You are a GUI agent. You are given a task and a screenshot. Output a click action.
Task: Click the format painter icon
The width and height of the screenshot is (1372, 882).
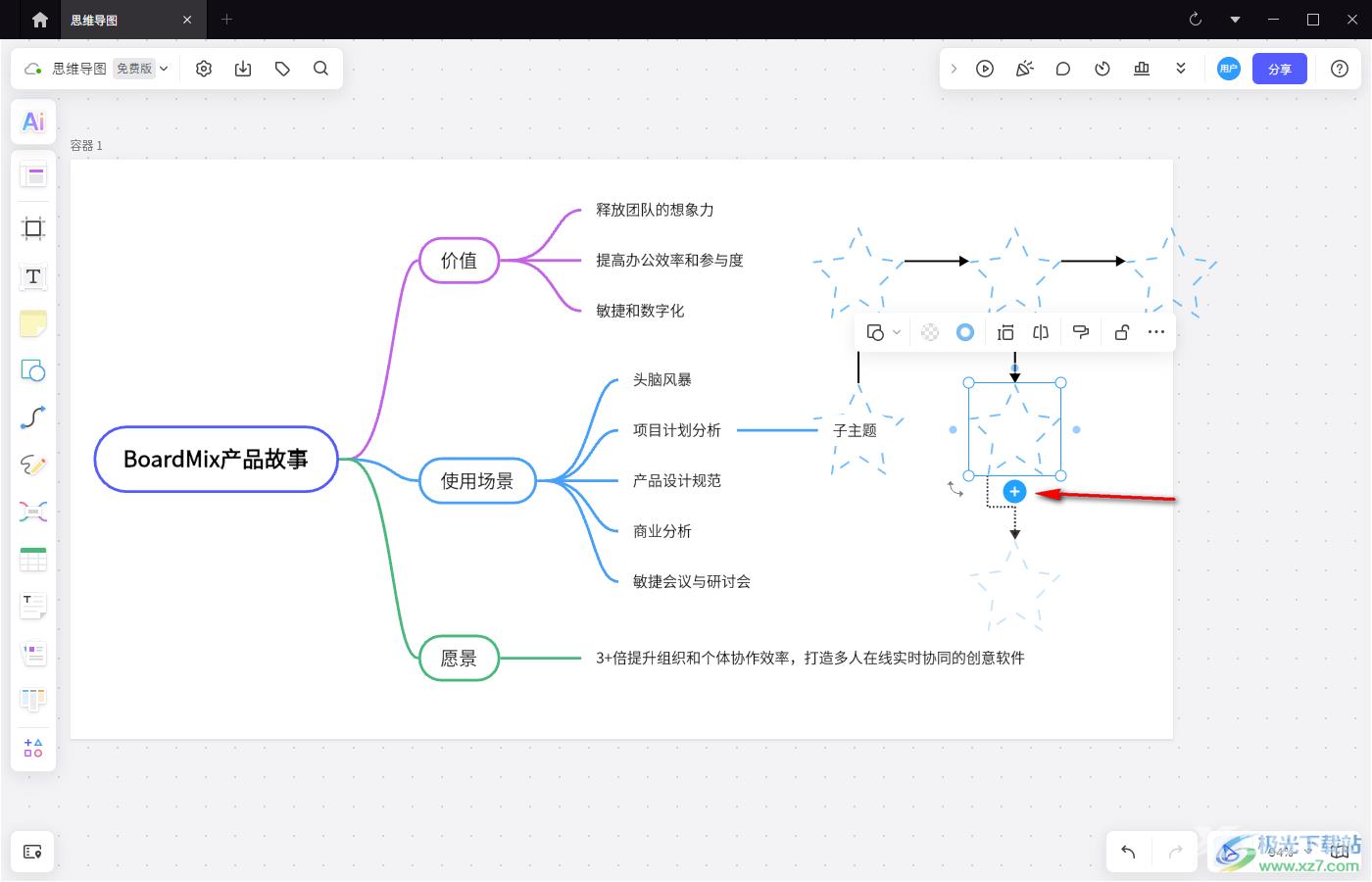pos(1081,332)
